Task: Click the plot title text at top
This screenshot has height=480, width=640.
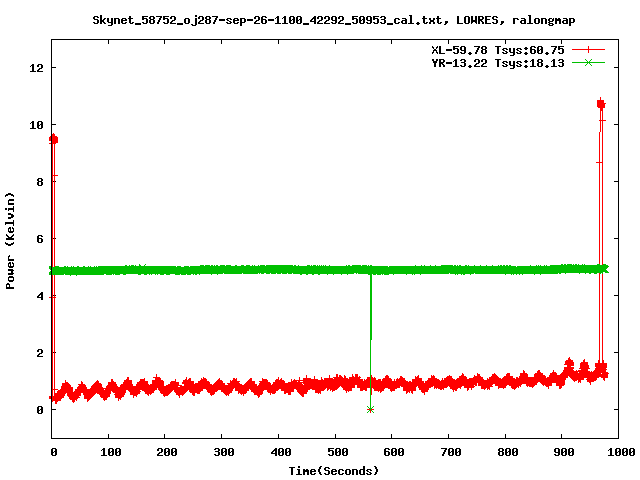Action: coord(334,20)
